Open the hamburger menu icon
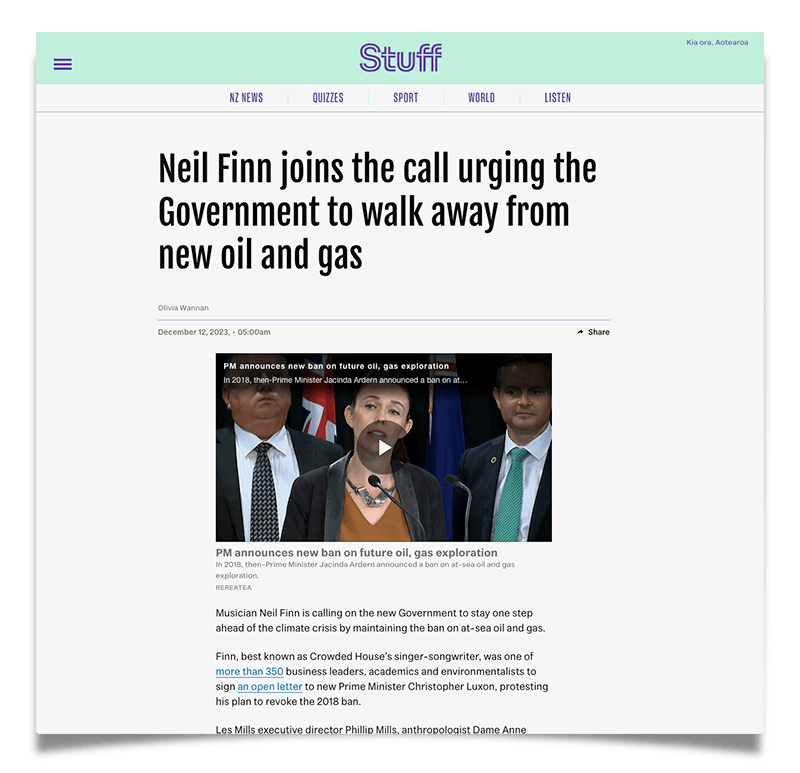 [x=63, y=64]
